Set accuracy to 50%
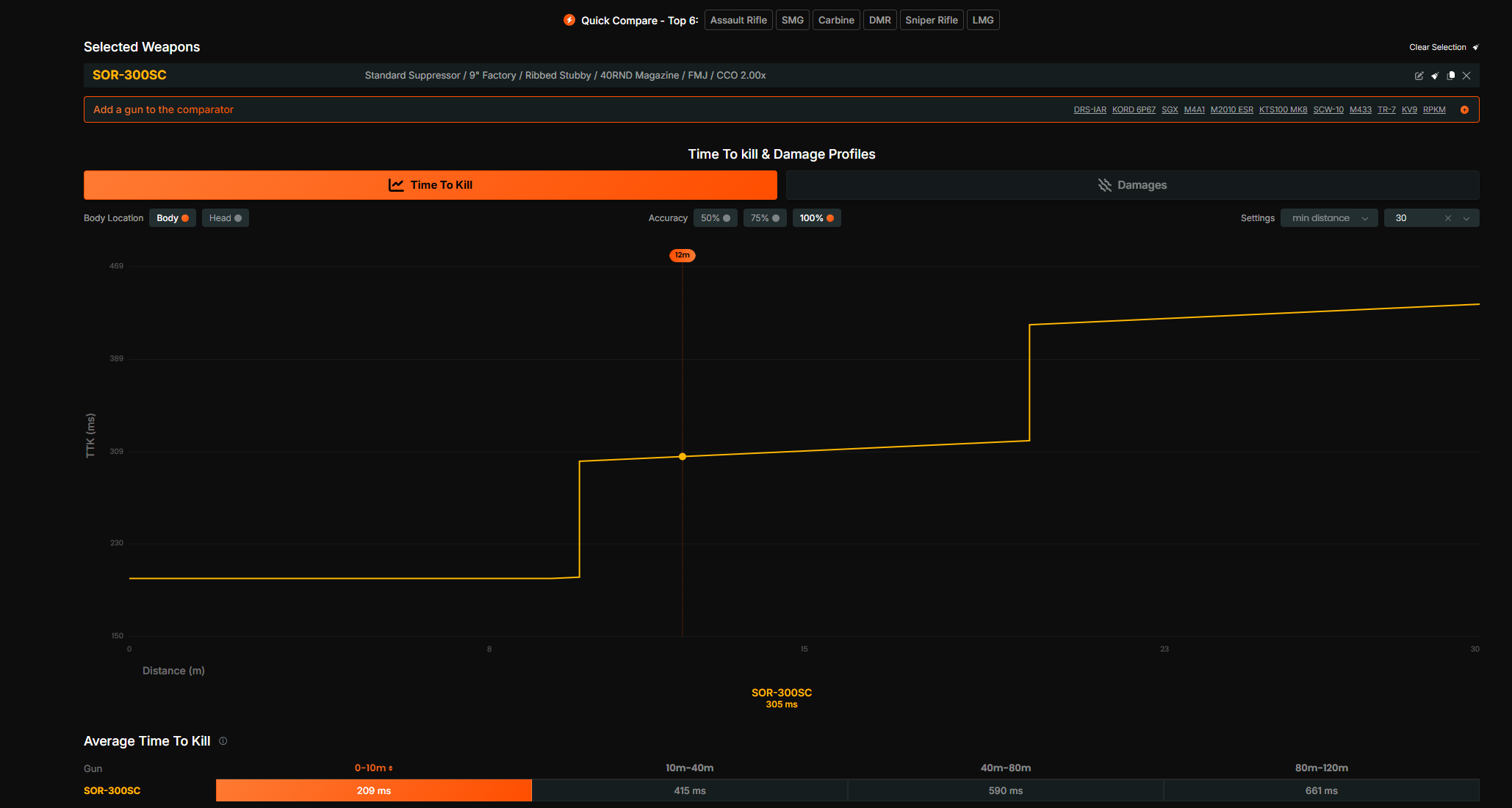This screenshot has width=1512, height=808. pos(715,218)
